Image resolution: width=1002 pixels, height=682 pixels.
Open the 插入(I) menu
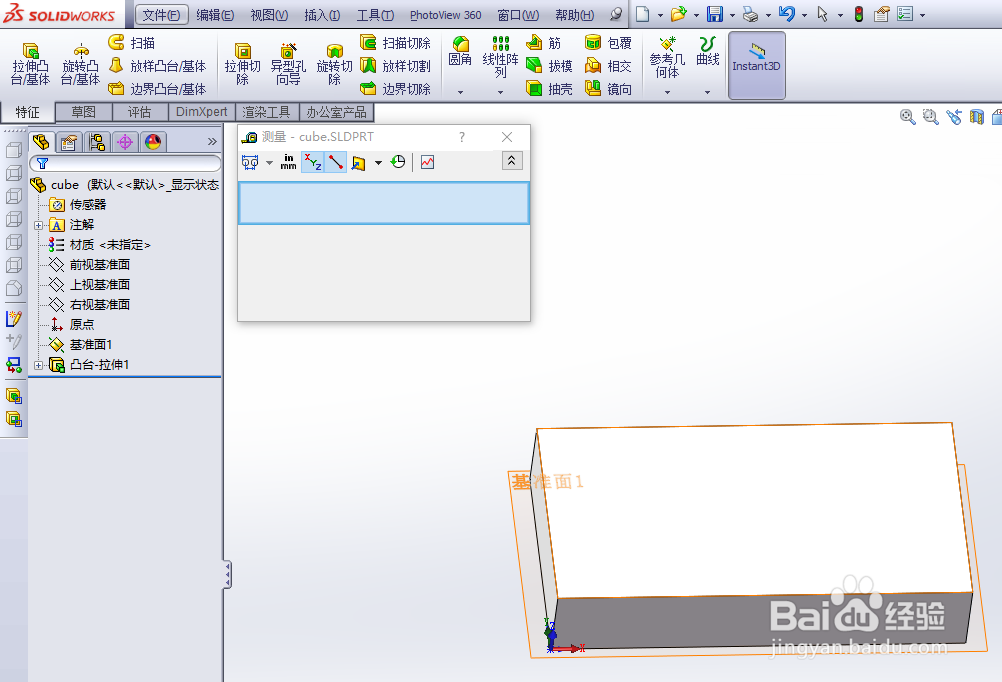322,15
